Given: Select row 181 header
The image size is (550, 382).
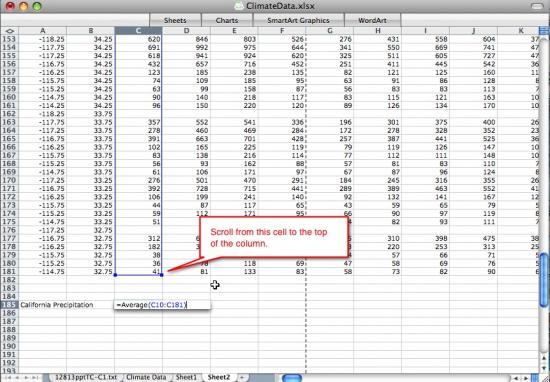Looking at the screenshot, I should point(9,272).
